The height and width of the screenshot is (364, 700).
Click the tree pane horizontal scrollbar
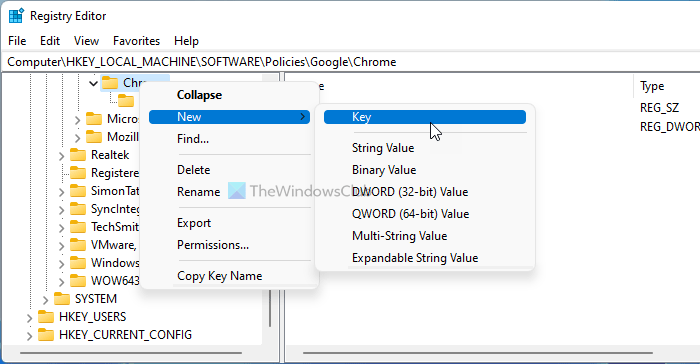(x=131, y=353)
